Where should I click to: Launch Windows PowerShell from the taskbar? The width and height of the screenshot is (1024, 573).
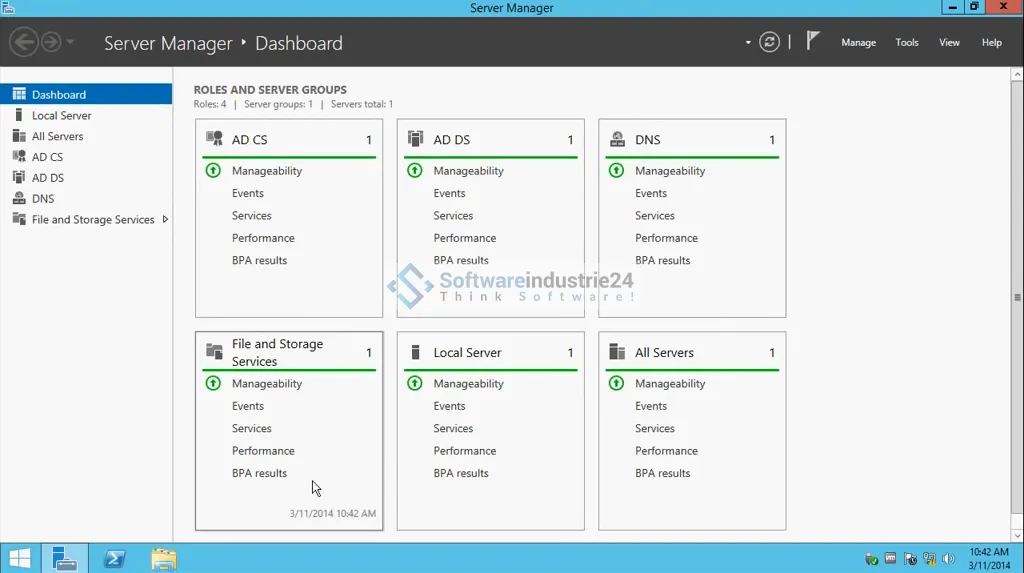(x=114, y=558)
